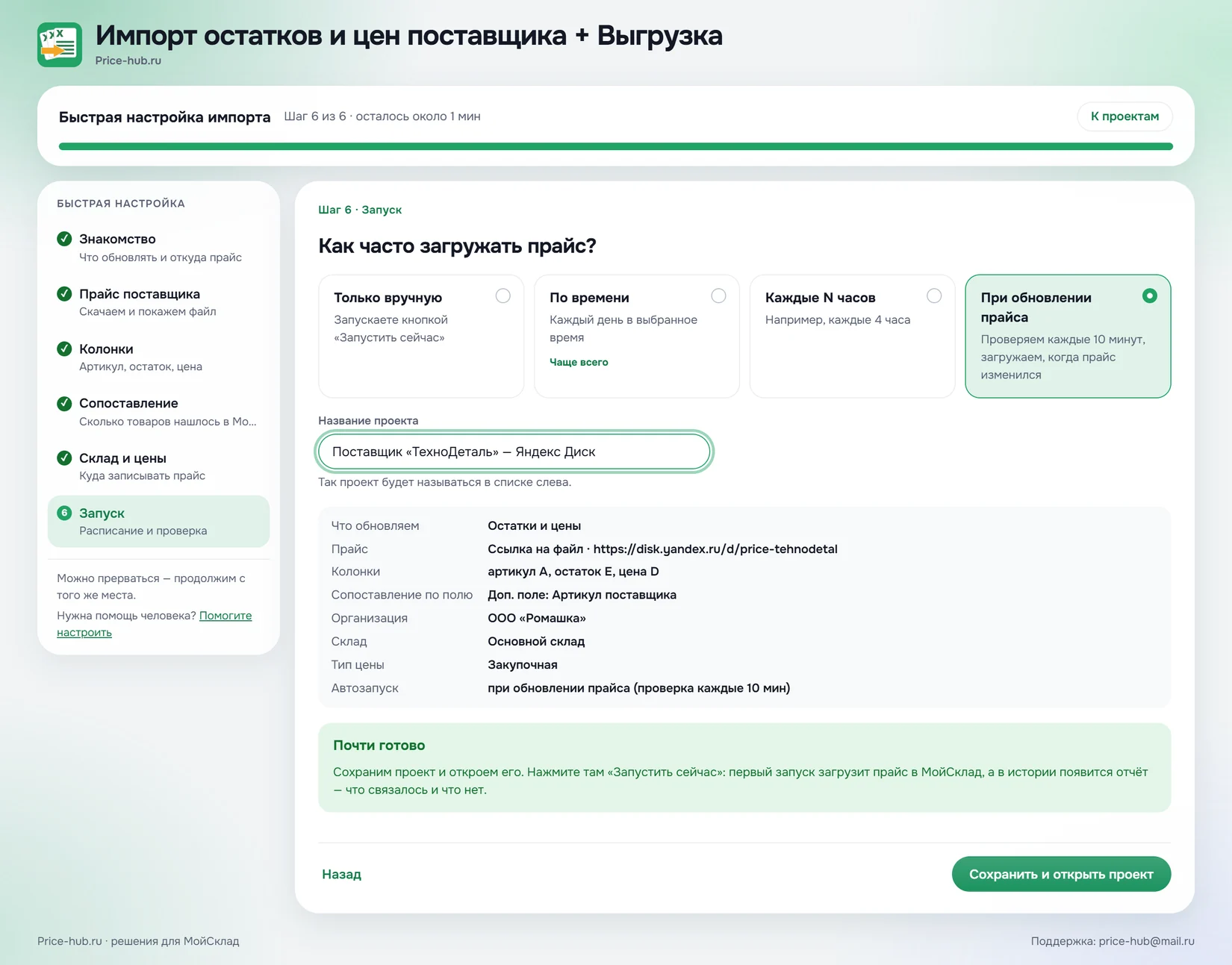Click the ООО «Ромашка» organization value
Viewport: 1232px width, 965px height.
[x=537, y=618]
